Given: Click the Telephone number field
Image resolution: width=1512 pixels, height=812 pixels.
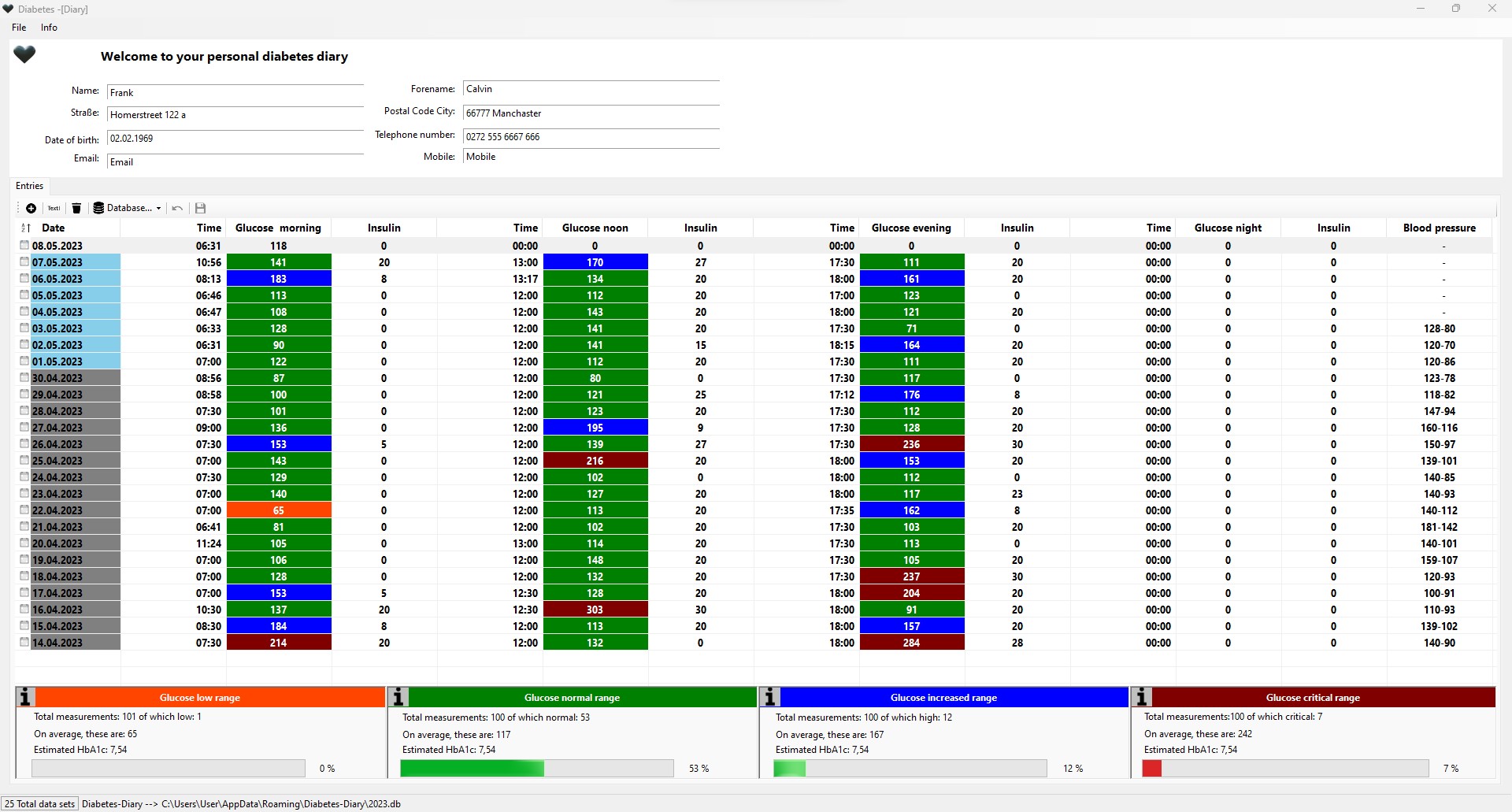Looking at the screenshot, I should point(591,137).
